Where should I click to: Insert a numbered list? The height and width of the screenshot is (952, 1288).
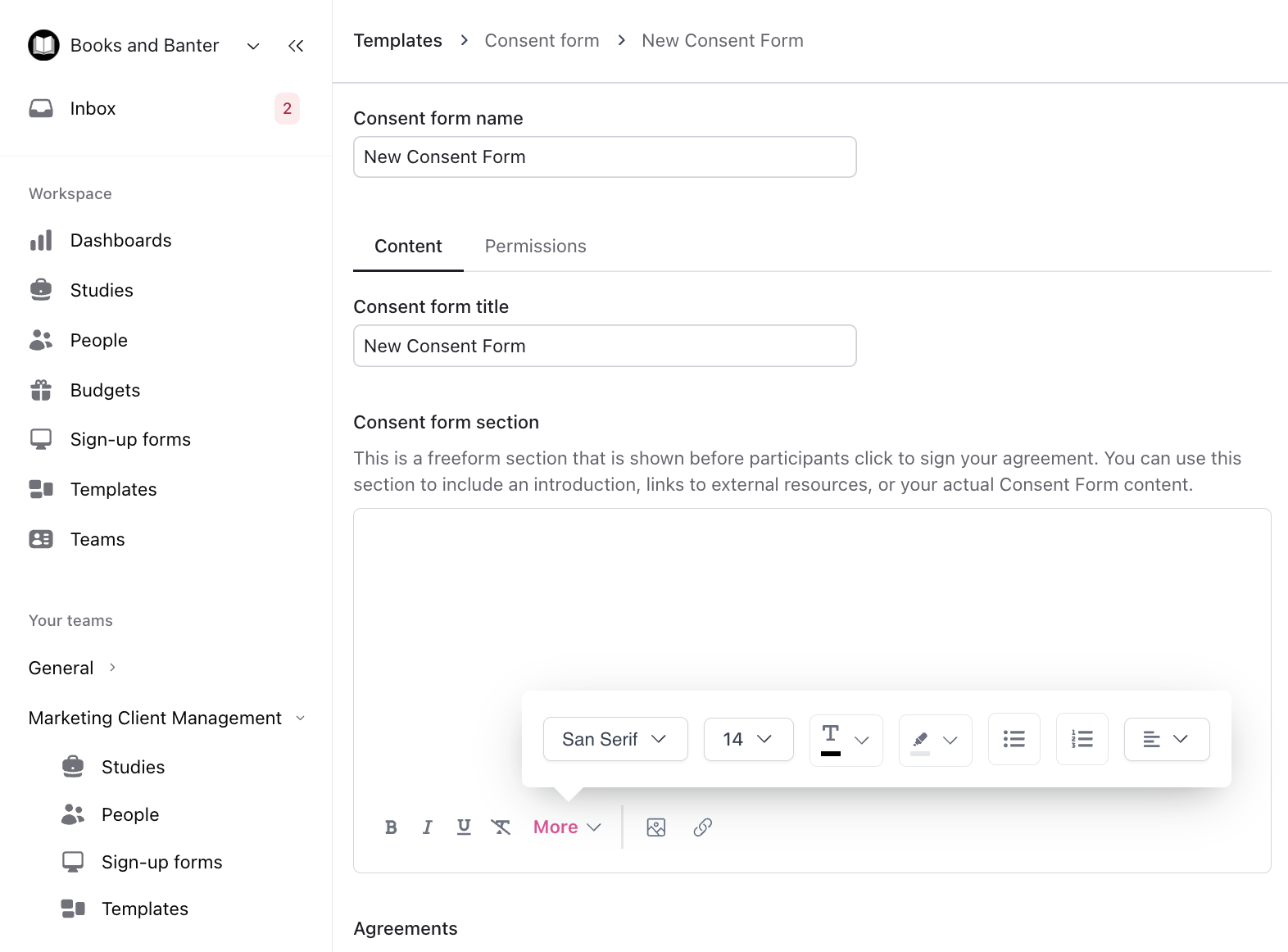coord(1082,739)
